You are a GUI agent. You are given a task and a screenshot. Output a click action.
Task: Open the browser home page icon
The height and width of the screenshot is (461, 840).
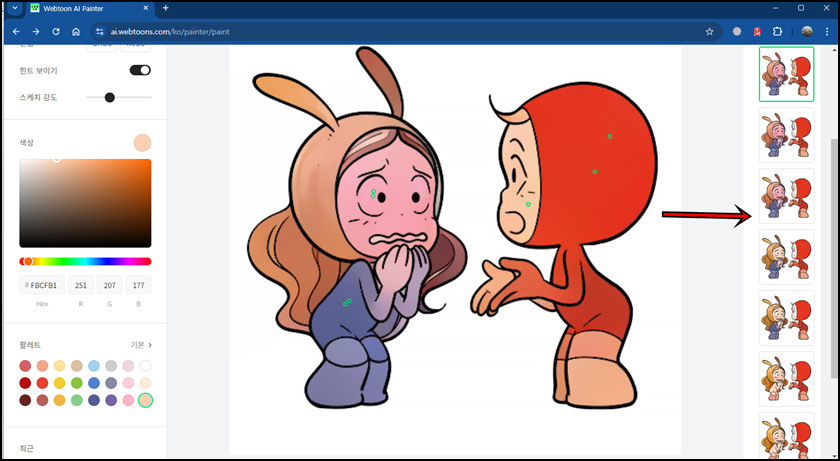pyautogui.click(x=76, y=32)
